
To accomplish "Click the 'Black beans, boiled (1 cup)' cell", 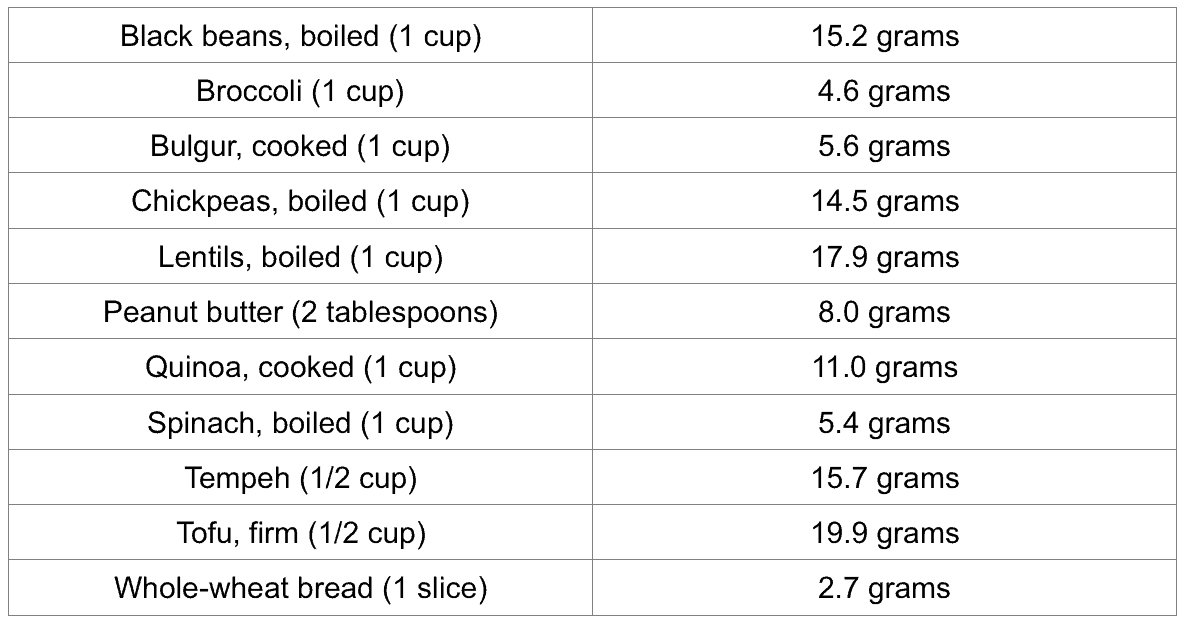I will (300, 36).
